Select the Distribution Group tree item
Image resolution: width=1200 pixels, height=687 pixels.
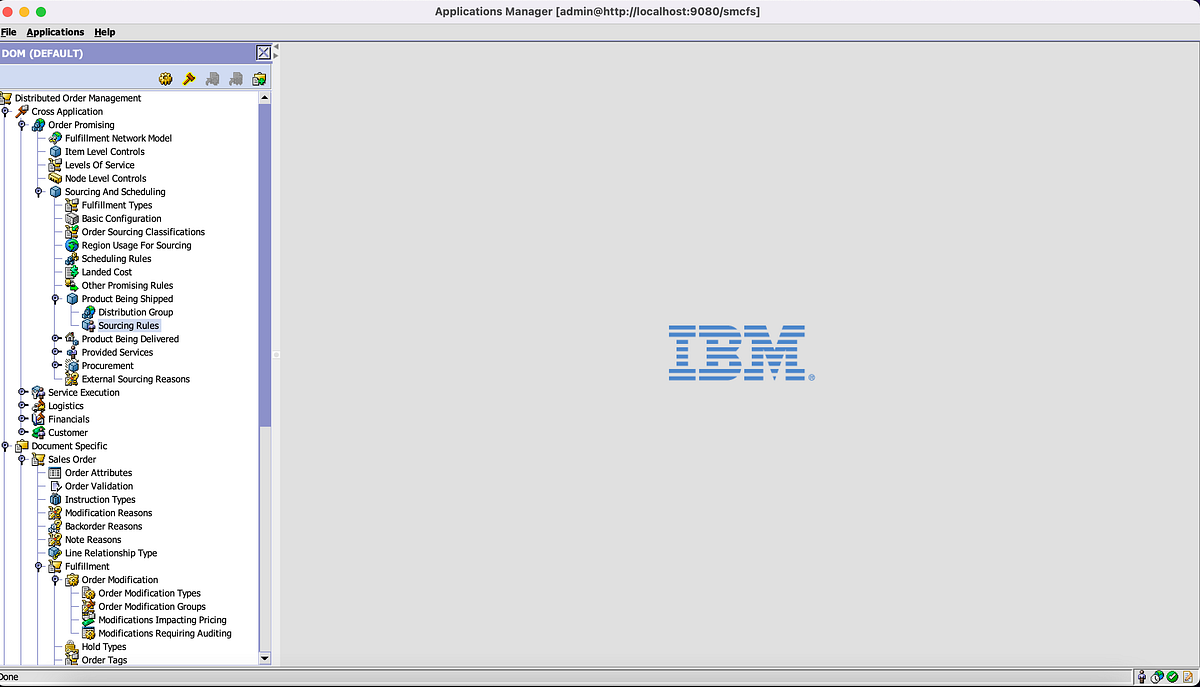click(x=134, y=312)
